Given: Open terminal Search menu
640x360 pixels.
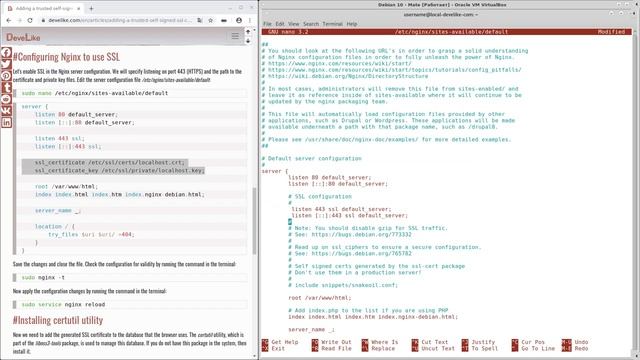Looking at the screenshot, I should [311, 24].
